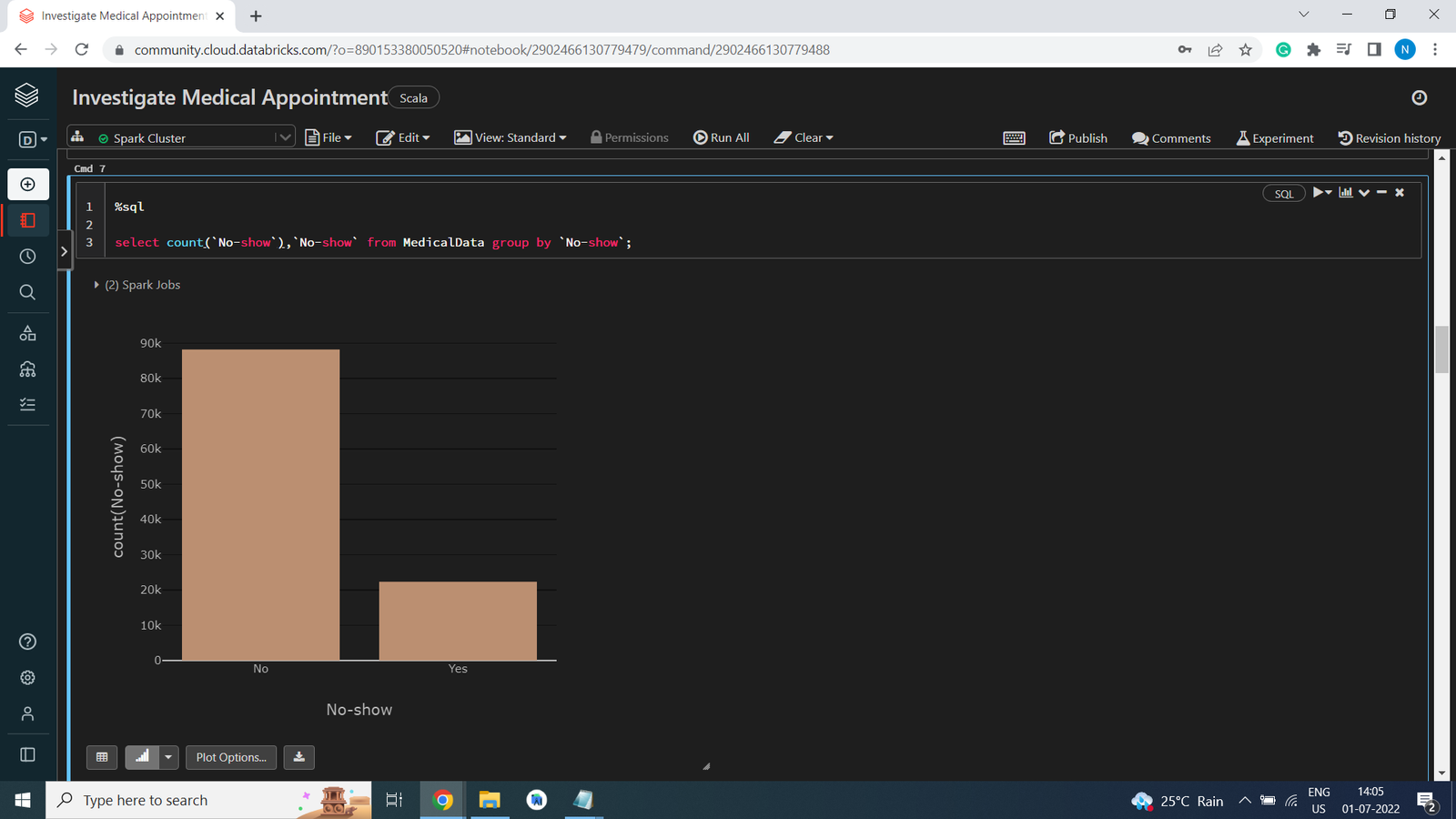
Task: Switch output to table view
Action: click(102, 757)
